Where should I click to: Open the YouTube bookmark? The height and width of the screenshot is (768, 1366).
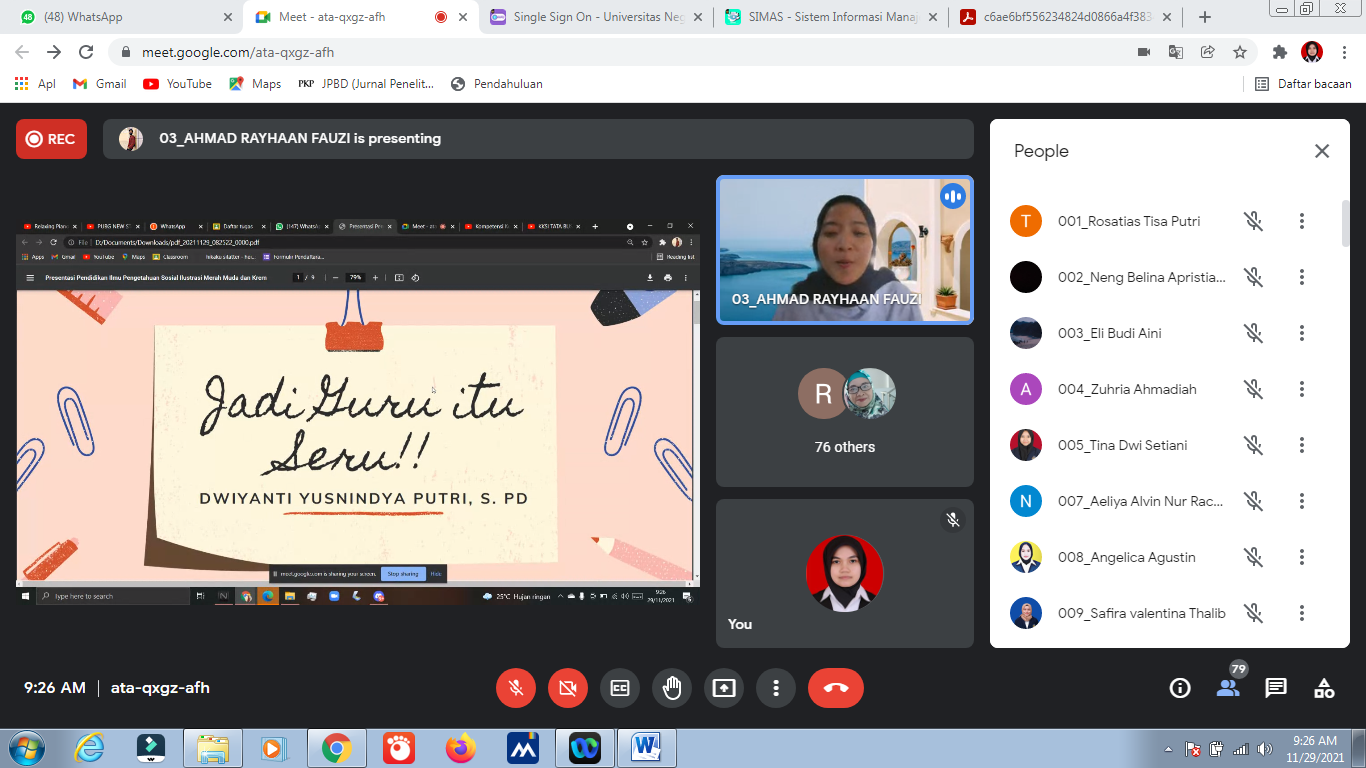[x=178, y=84]
